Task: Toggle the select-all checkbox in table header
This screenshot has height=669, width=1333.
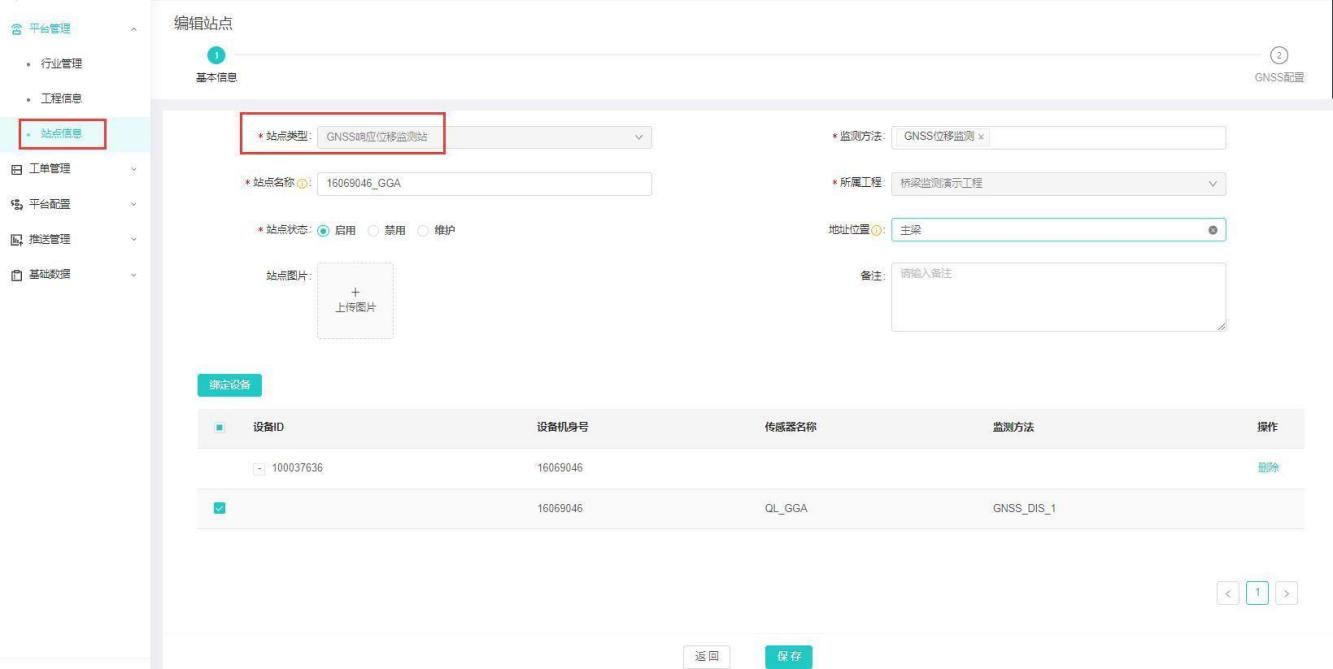Action: pyautogui.click(x=220, y=428)
